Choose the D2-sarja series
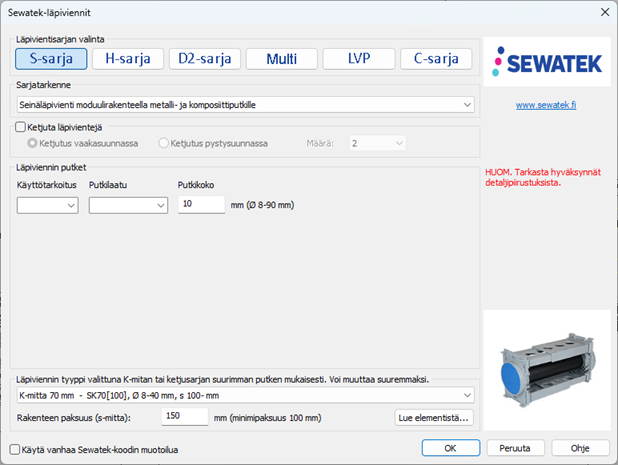This screenshot has width=618, height=465. pos(204,59)
